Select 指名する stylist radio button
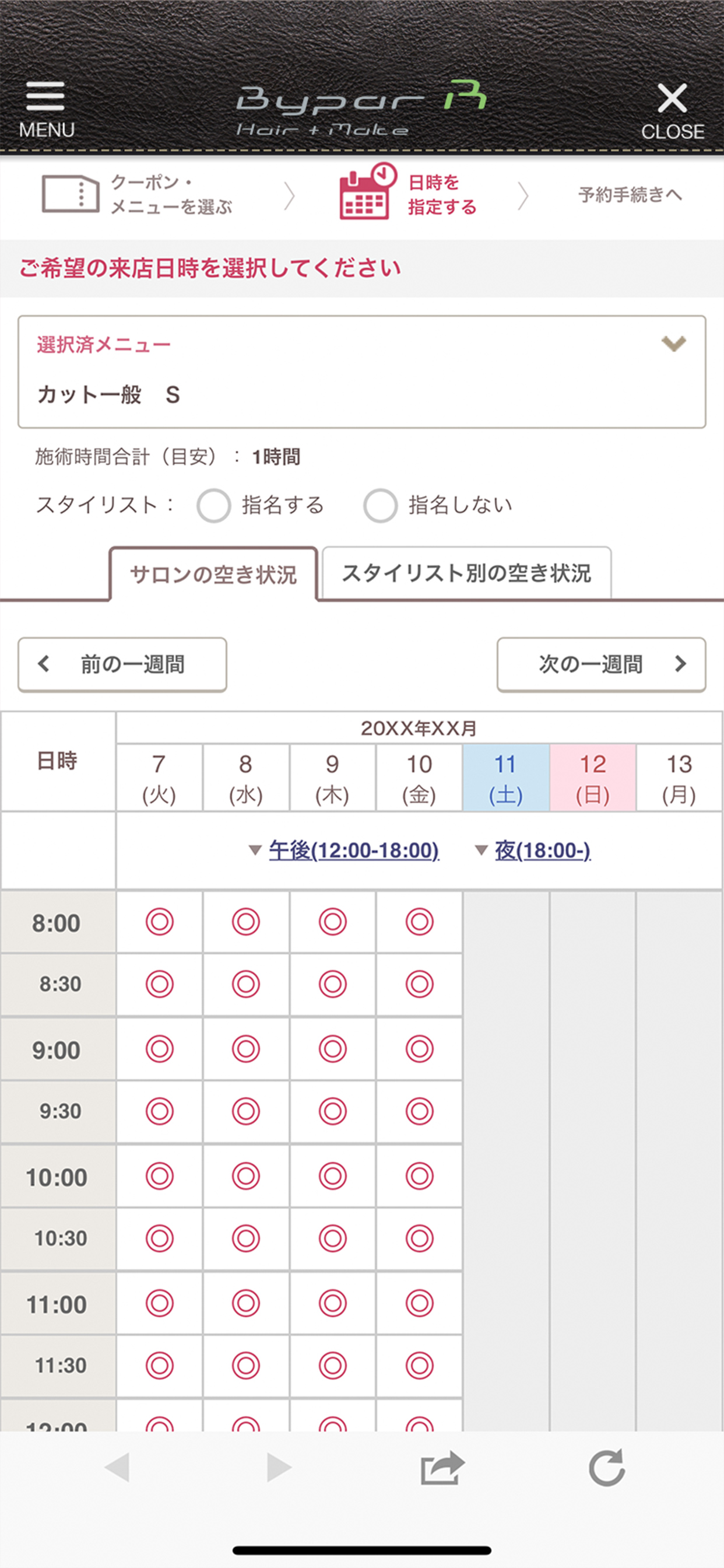The width and height of the screenshot is (724, 1568). (x=213, y=505)
